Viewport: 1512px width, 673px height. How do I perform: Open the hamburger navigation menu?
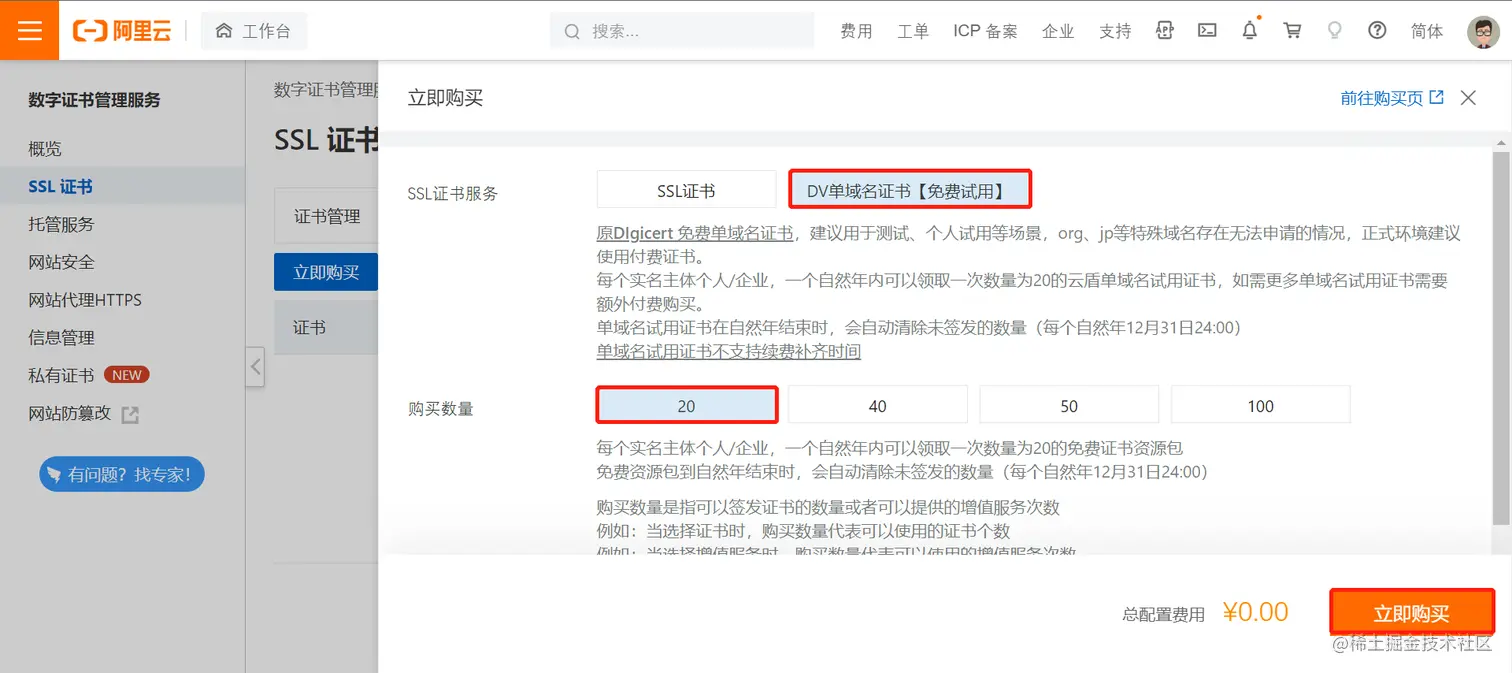coord(30,30)
